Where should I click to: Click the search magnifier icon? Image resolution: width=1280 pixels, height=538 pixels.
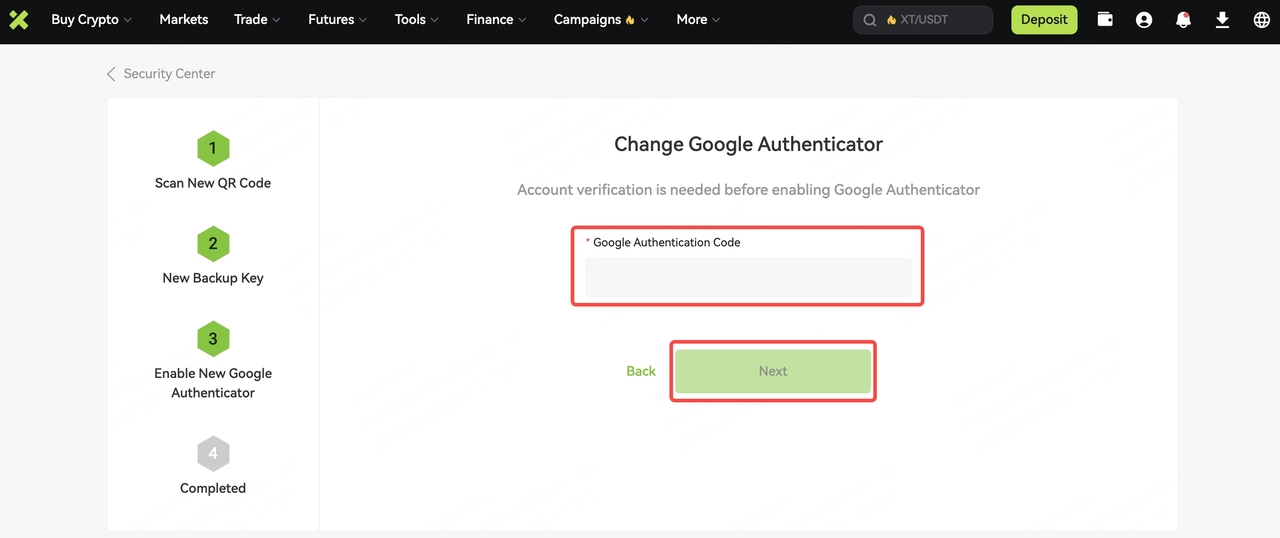click(869, 20)
